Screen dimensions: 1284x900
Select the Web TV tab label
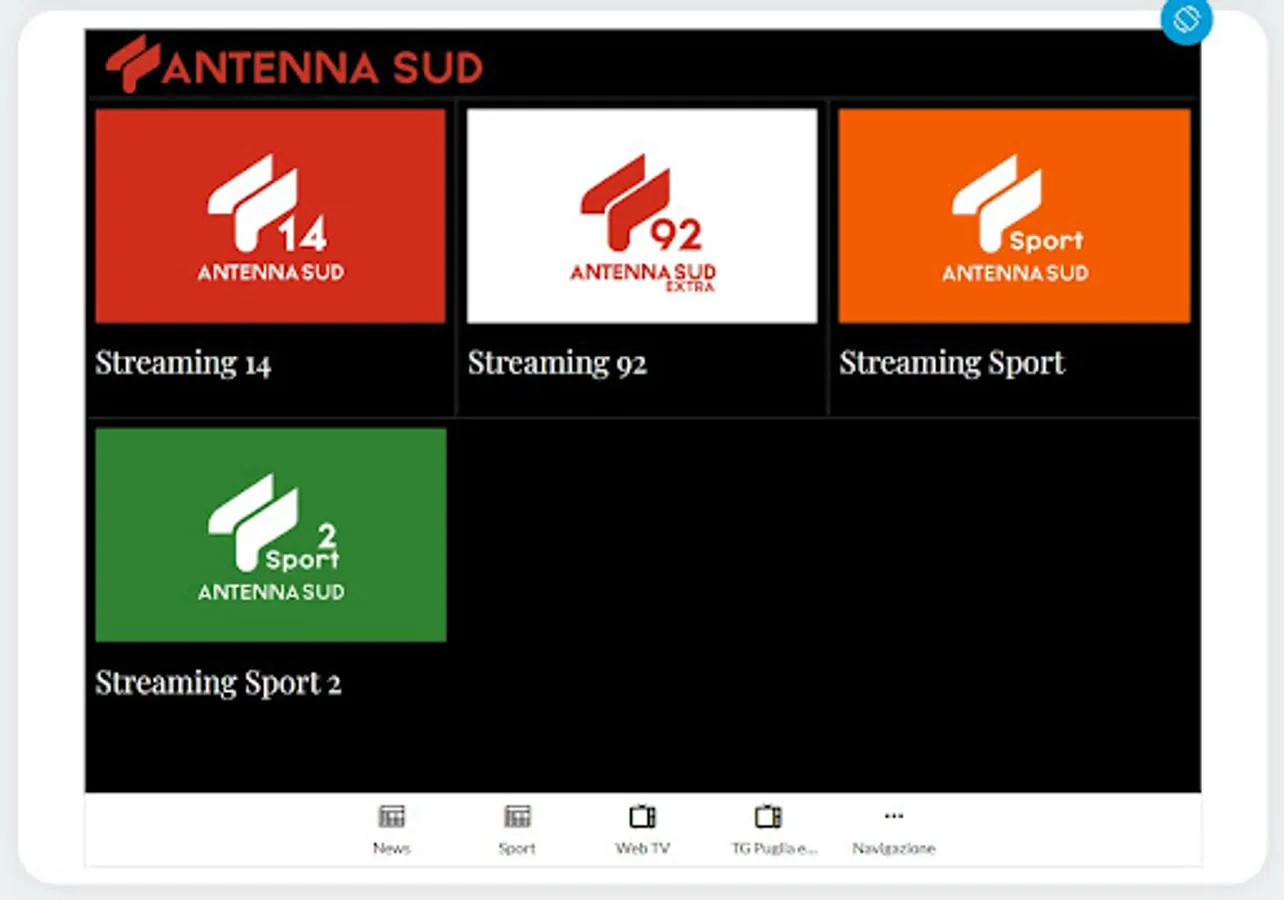642,848
